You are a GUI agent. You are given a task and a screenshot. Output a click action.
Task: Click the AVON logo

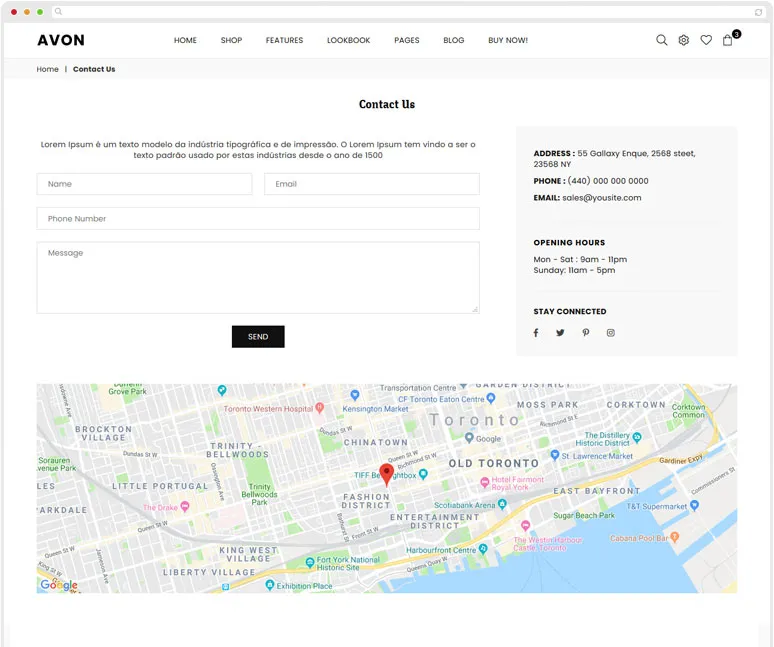pyautogui.click(x=61, y=40)
